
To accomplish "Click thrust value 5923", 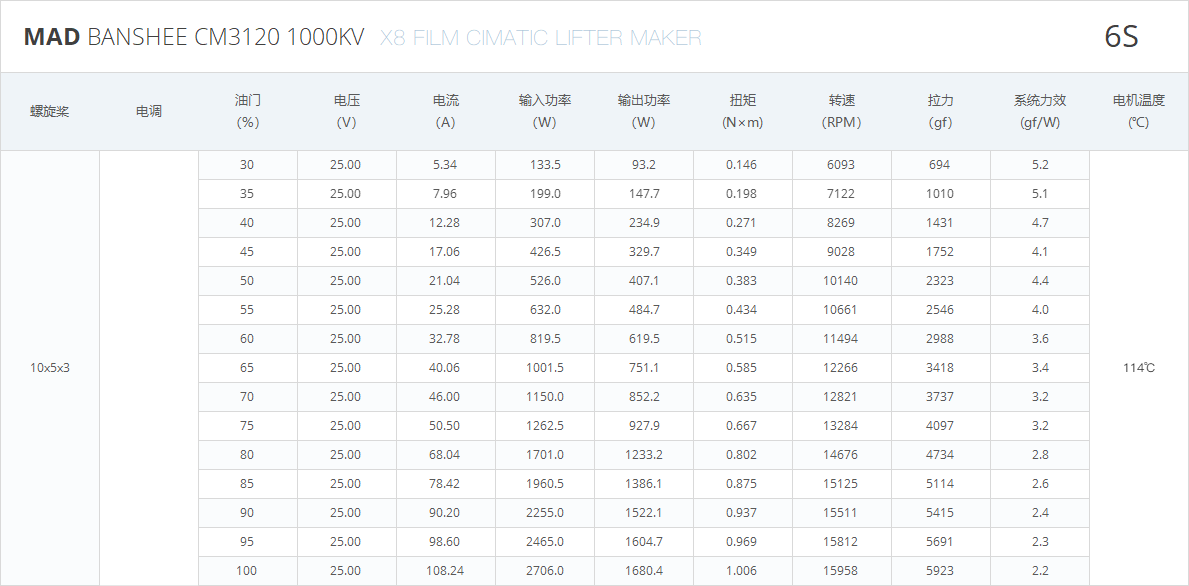I will click(940, 571).
